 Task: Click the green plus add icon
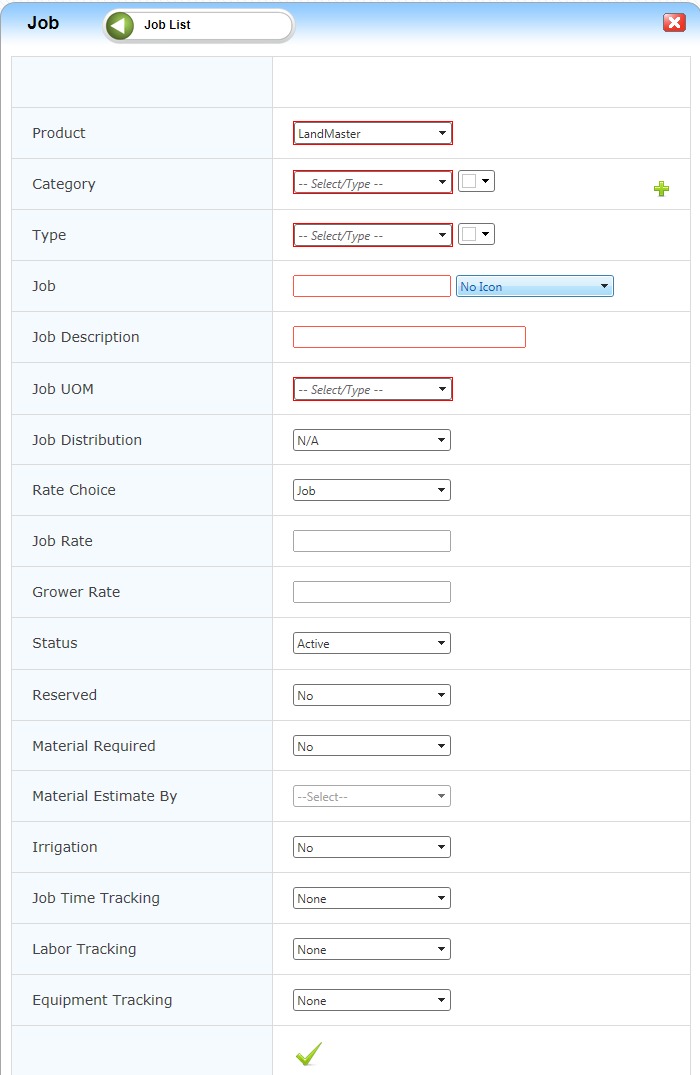tap(661, 188)
